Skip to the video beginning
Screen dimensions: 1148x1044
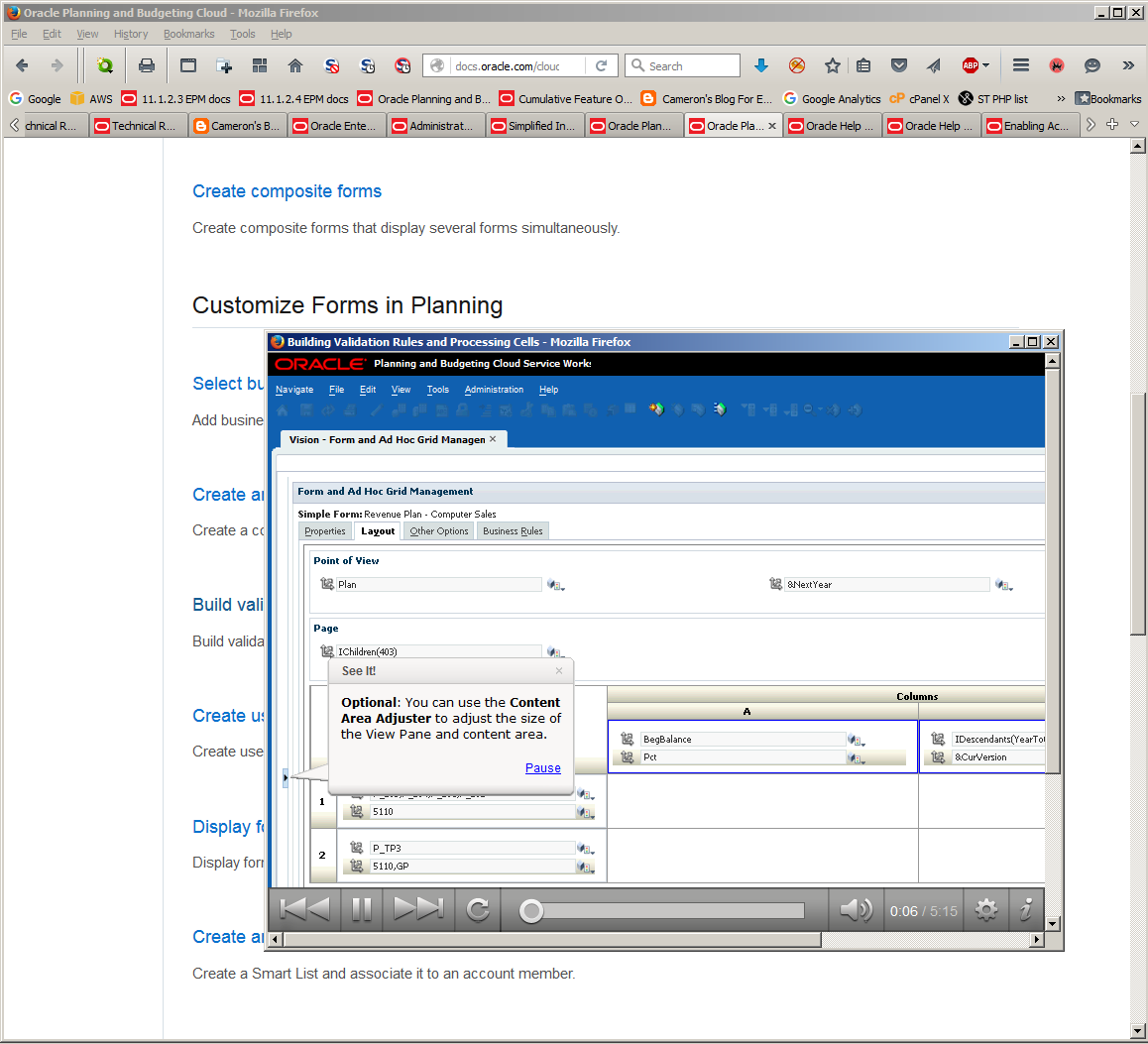click(x=304, y=910)
